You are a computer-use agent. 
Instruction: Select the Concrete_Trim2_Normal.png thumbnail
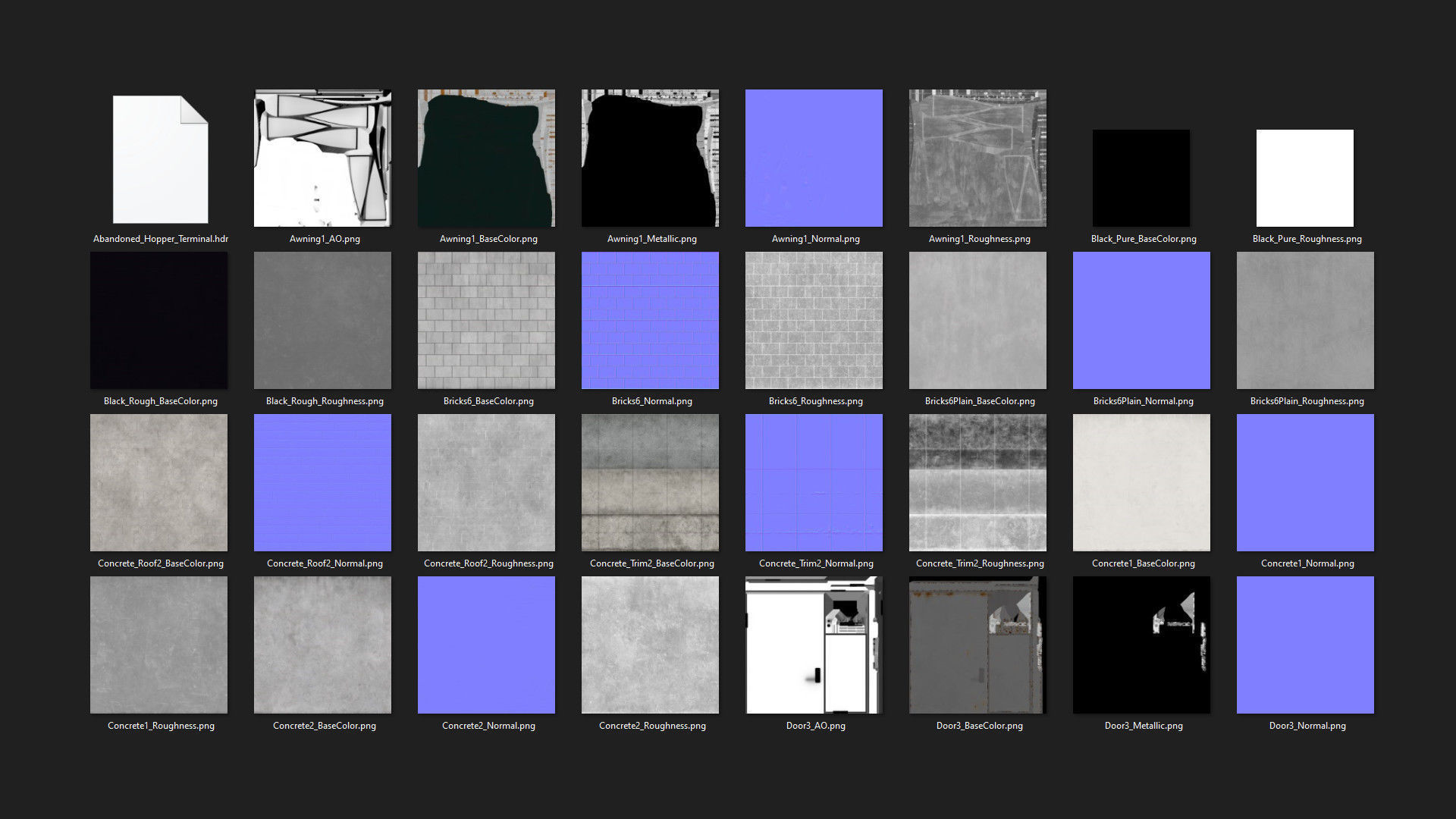coord(814,482)
